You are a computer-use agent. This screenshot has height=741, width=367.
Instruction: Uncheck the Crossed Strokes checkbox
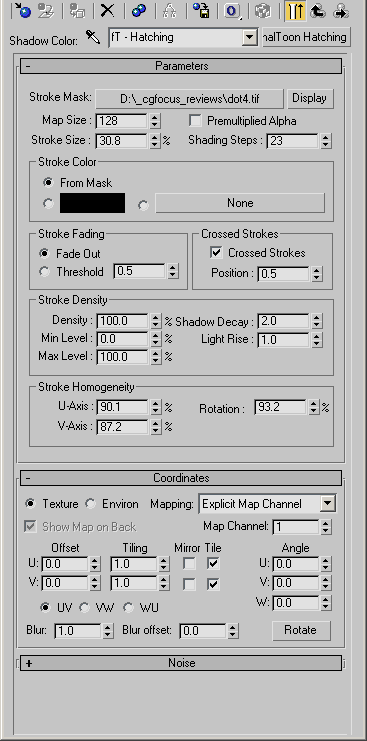point(216,253)
